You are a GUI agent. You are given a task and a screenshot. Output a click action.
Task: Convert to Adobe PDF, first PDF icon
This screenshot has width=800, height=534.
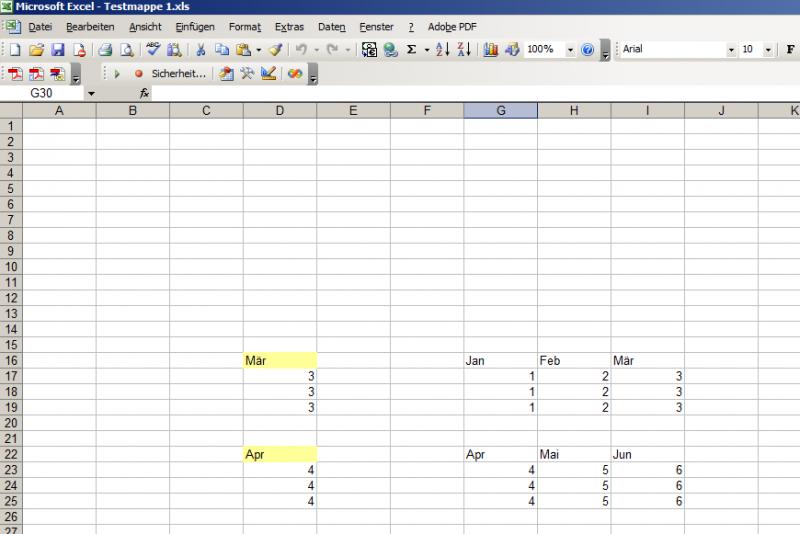click(15, 74)
